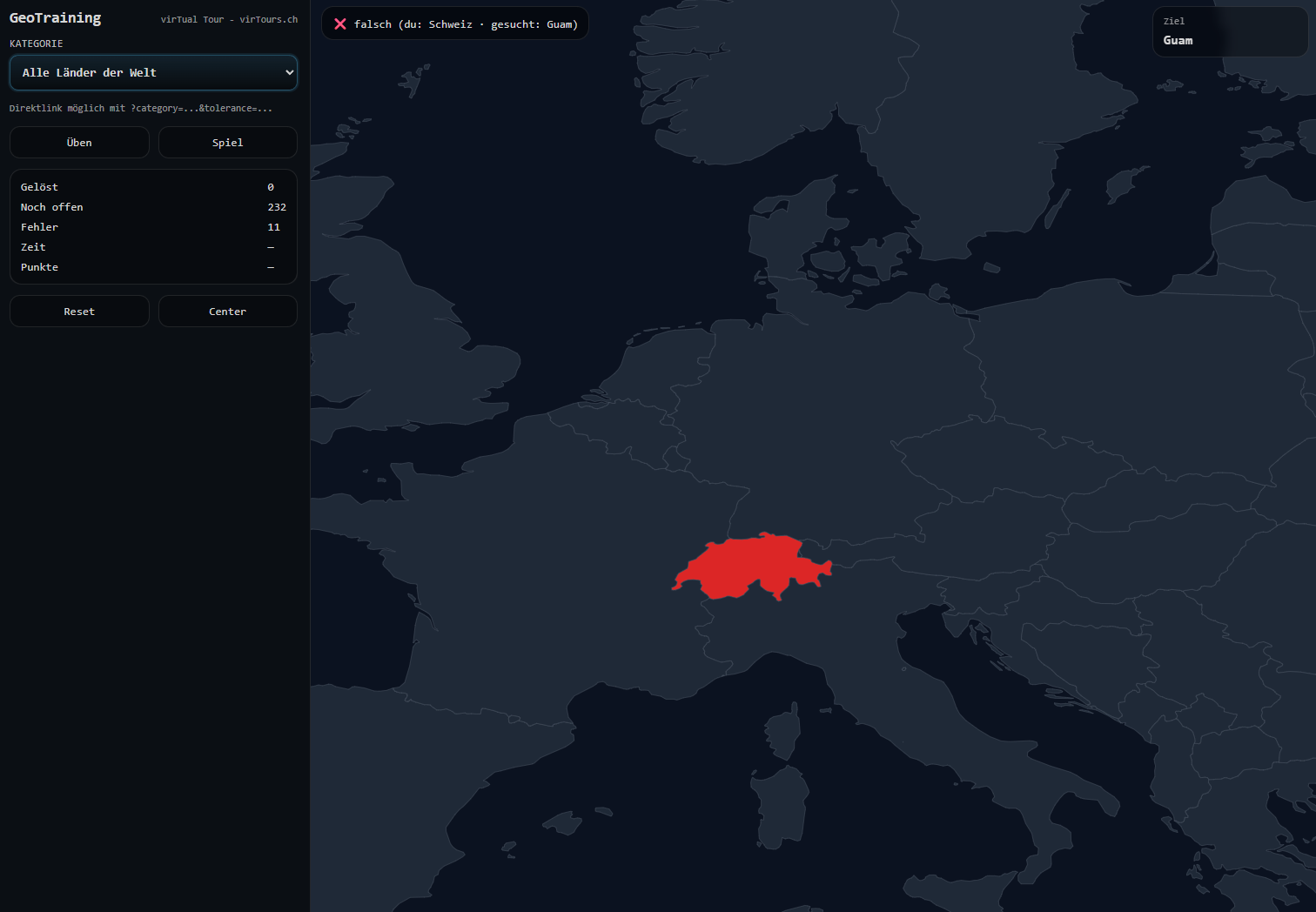Click France on the map

(540, 566)
